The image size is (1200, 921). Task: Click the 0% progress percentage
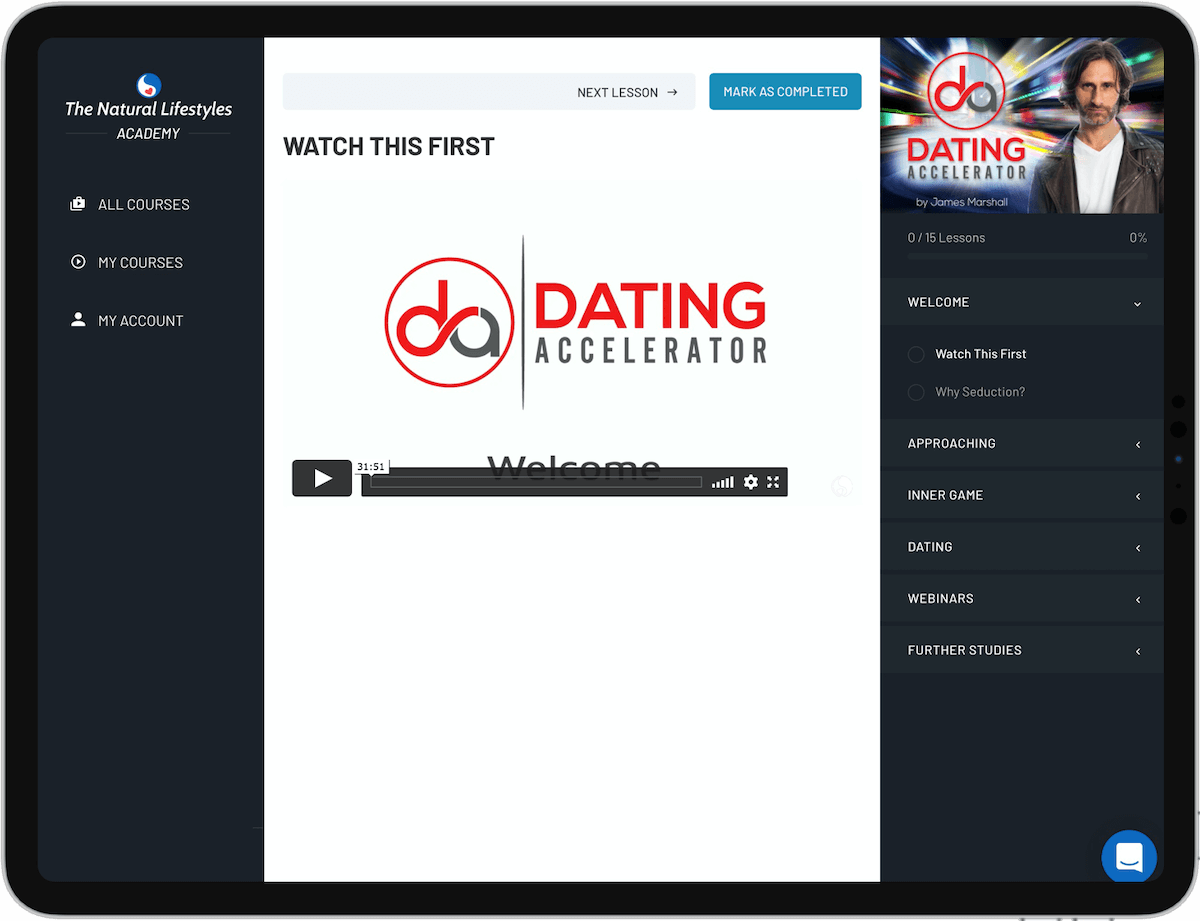tap(1138, 238)
